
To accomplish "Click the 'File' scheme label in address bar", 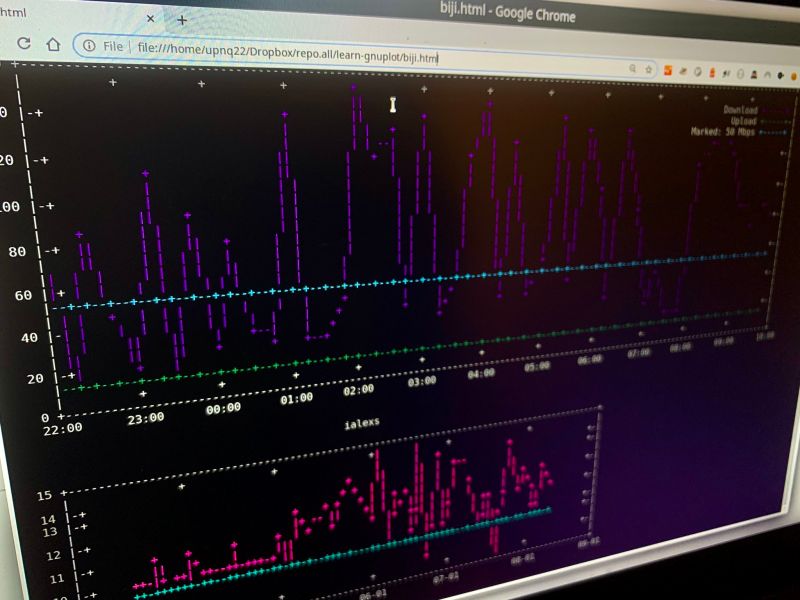I will [113, 46].
